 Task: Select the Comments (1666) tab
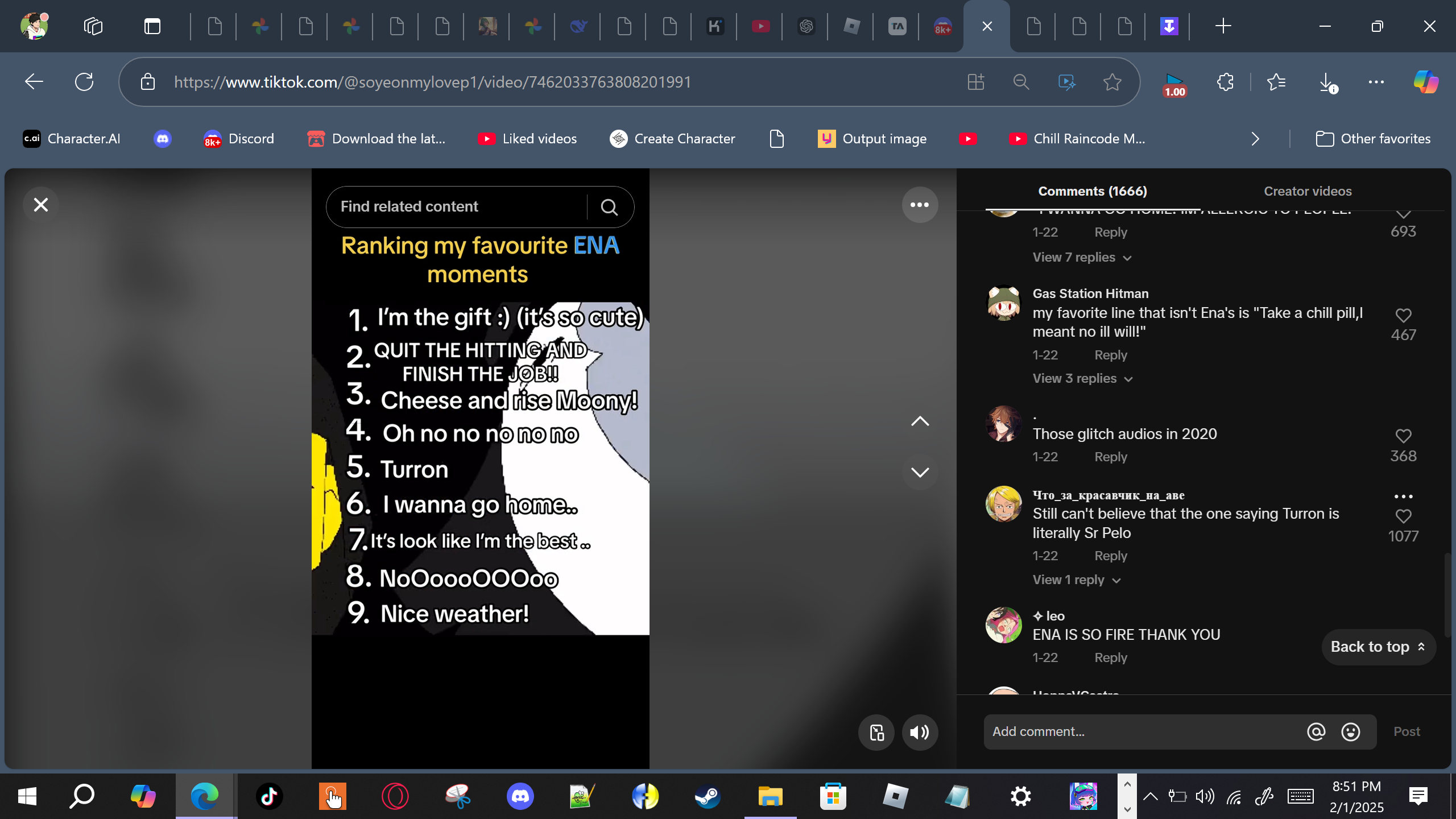[x=1092, y=191]
